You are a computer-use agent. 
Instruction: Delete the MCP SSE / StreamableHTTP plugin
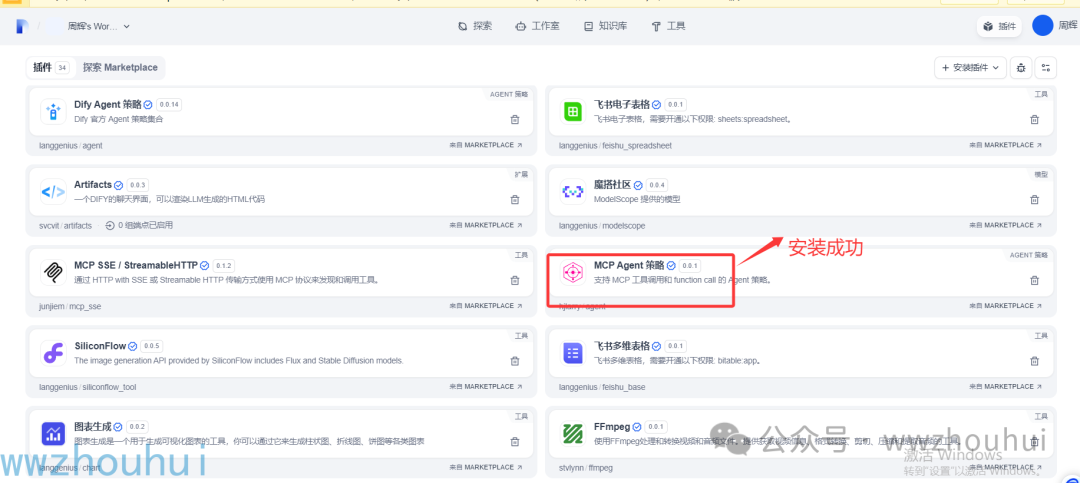coord(515,280)
